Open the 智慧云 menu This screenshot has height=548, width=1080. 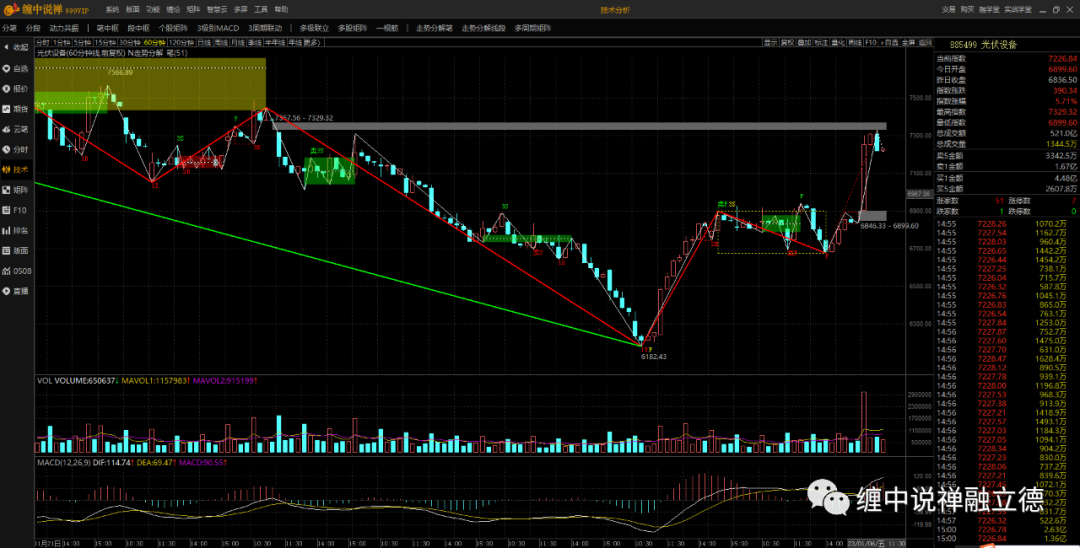pos(216,10)
